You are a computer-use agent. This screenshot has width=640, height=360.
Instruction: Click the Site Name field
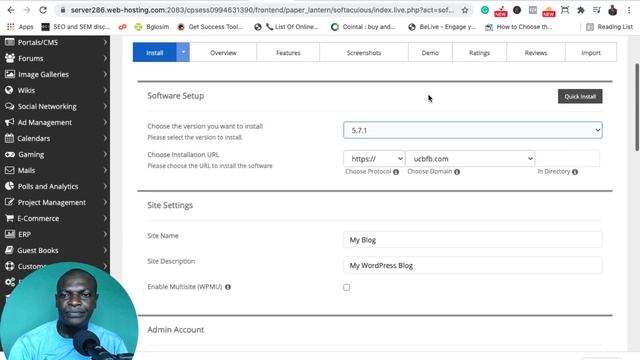473,240
